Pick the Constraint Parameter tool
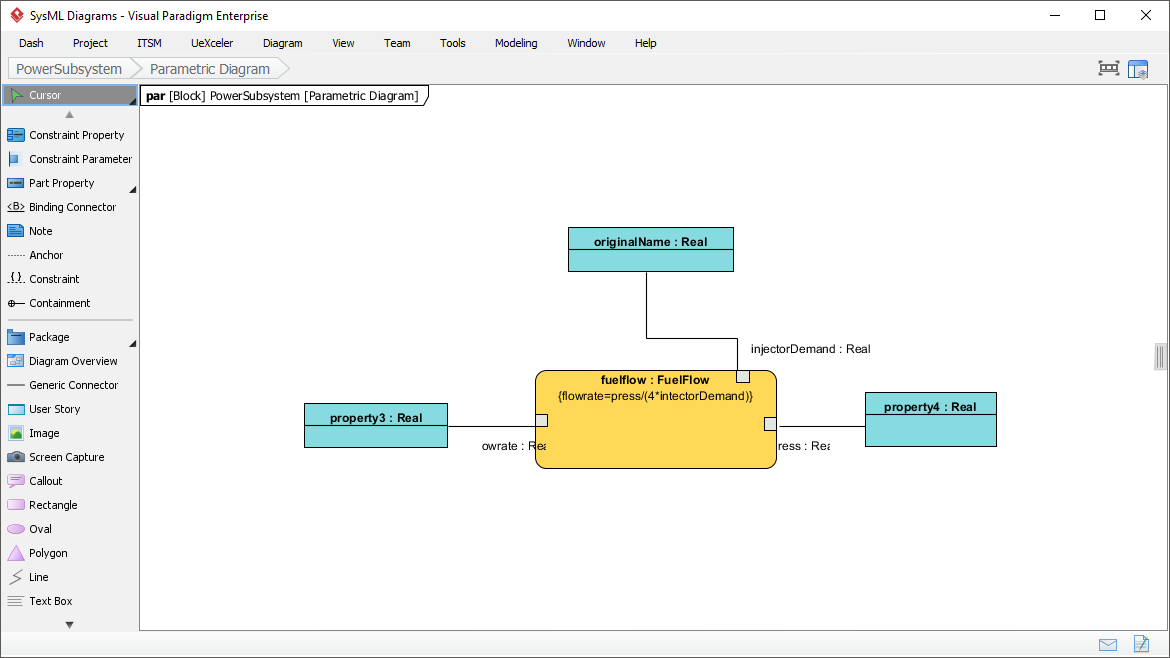This screenshot has width=1170, height=658. pyautogui.click(x=80, y=159)
